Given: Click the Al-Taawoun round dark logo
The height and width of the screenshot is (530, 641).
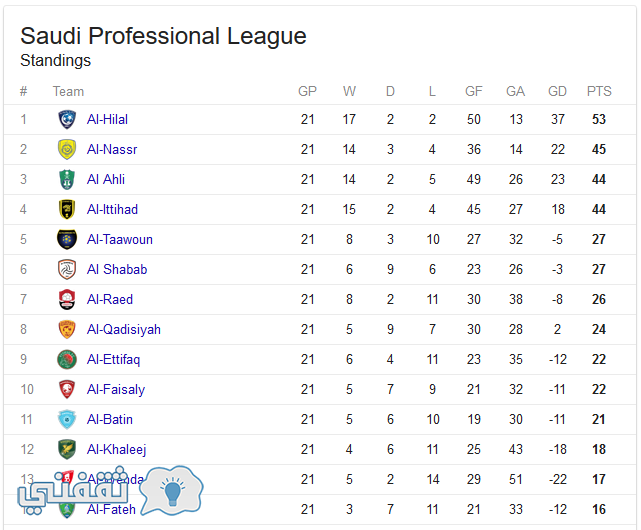Looking at the screenshot, I should [67, 239].
